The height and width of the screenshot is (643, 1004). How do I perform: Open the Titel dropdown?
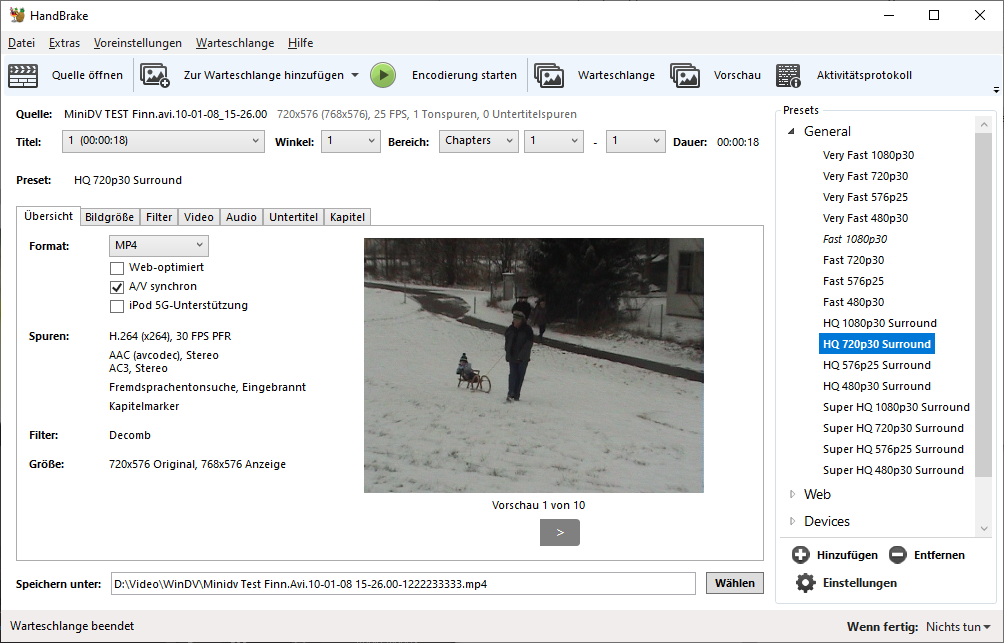(163, 141)
